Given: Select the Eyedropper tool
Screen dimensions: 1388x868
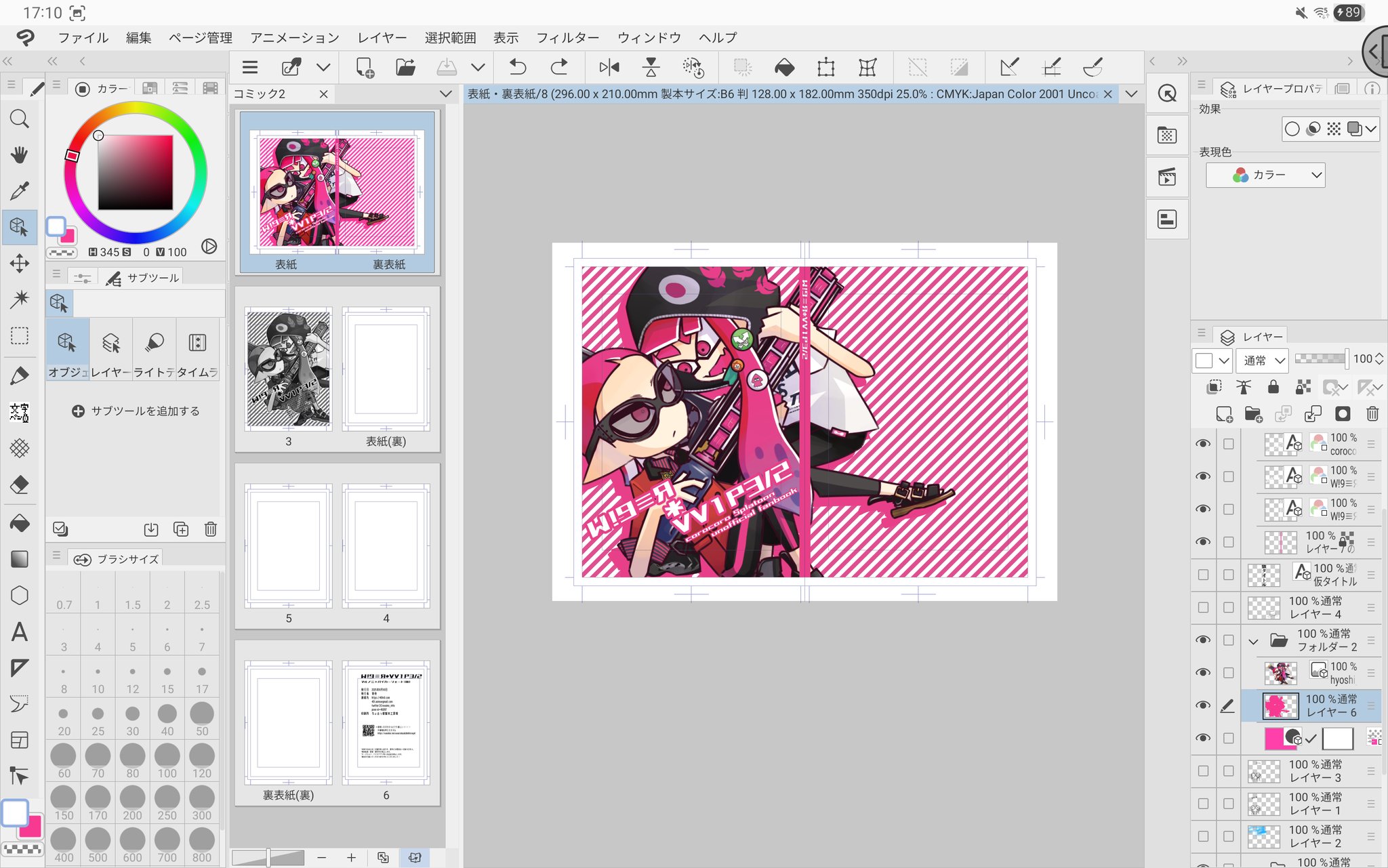Looking at the screenshot, I should click(x=20, y=190).
